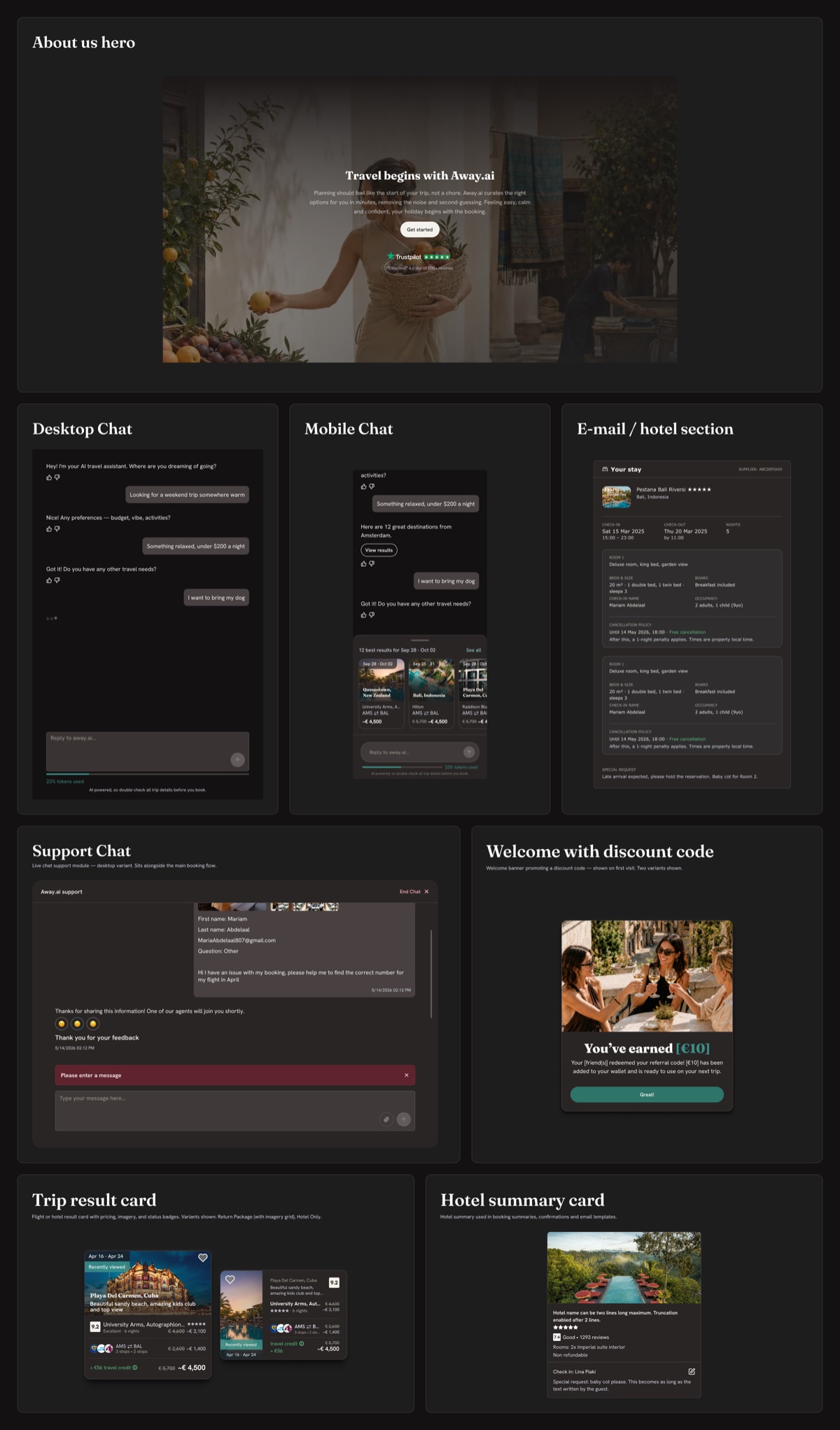Click the 'Thank you for your feedback' text
The height and width of the screenshot is (1430, 840).
(97, 1037)
